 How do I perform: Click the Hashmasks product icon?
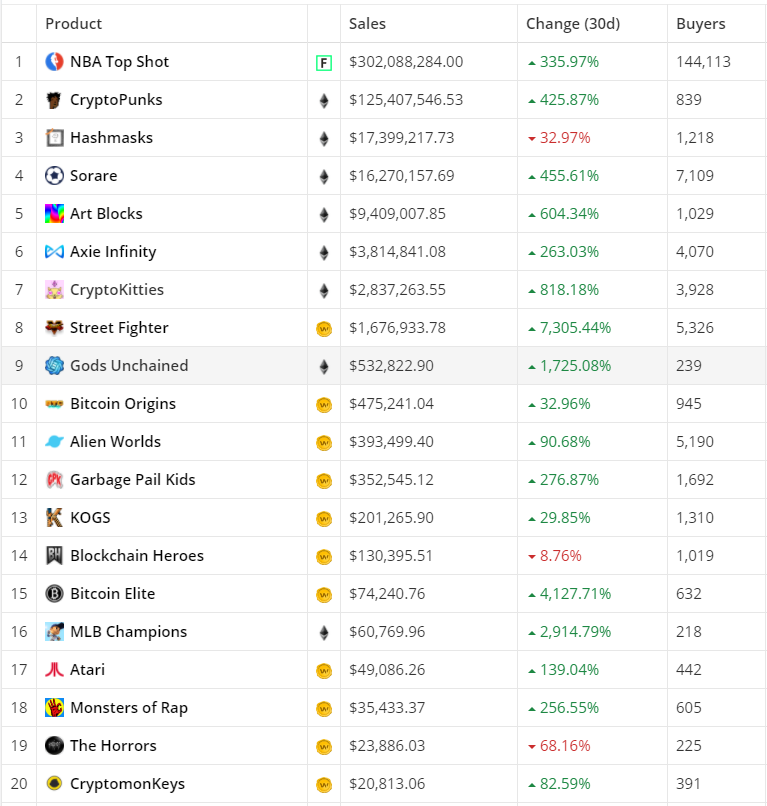coord(54,138)
